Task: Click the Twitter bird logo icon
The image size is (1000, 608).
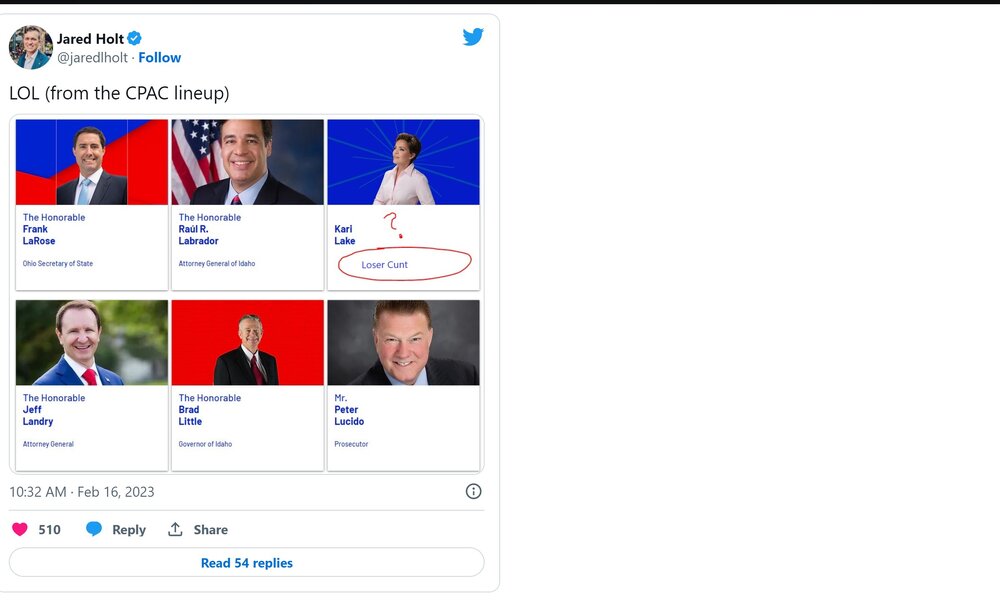Action: pos(473,37)
